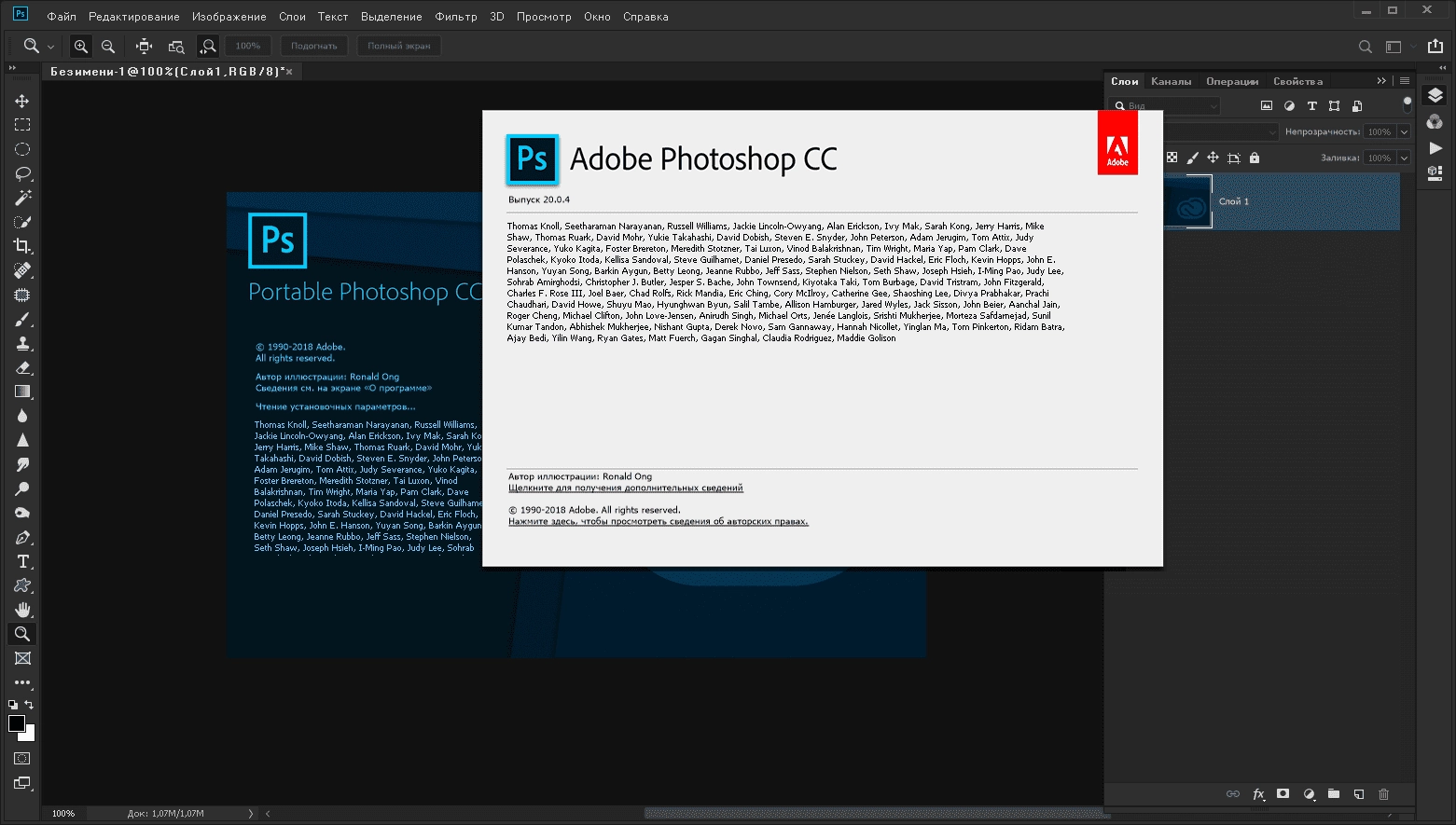Click the Create new group folder icon
This screenshot has width=1456, height=825.
[1334, 794]
